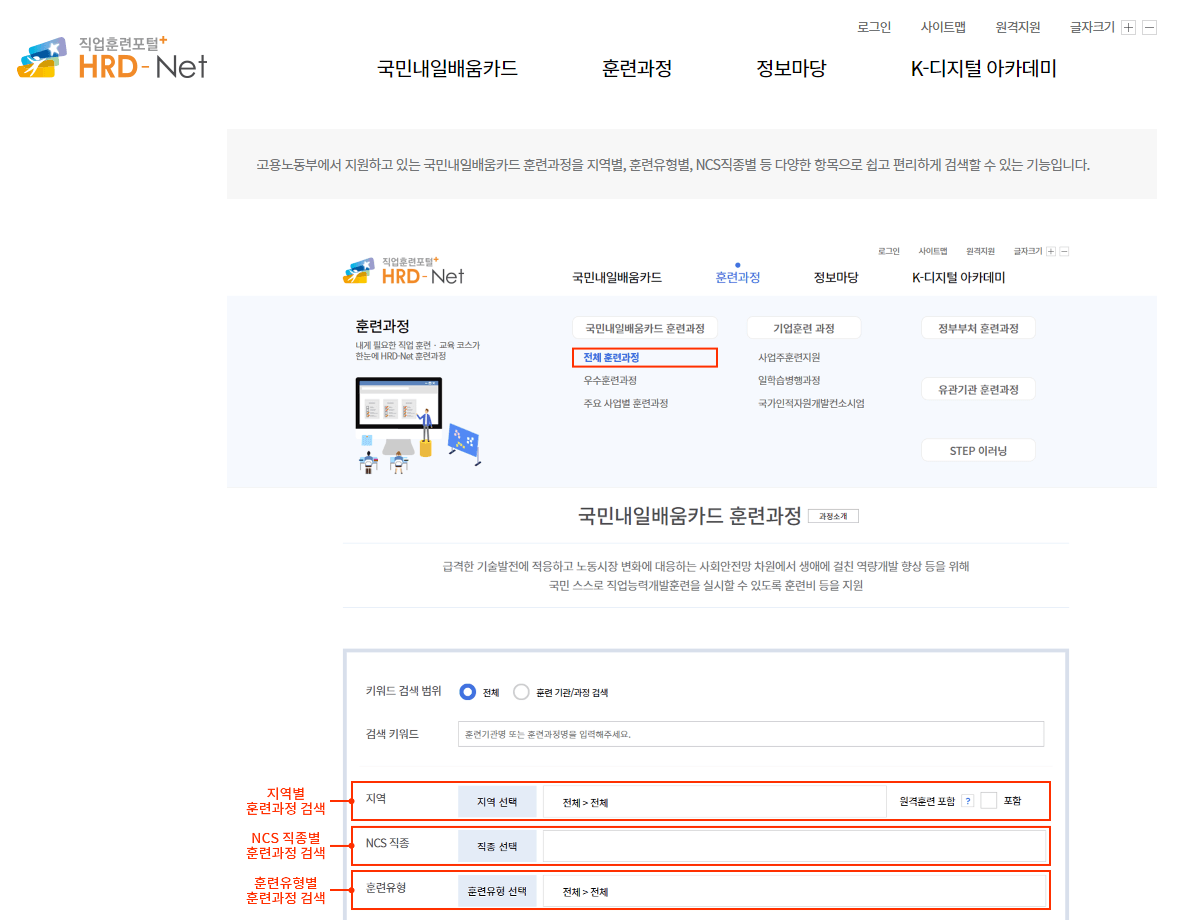1188x920 pixels.
Task: Click the HRD-Net paper airplane logo
Action: [x=44, y=58]
